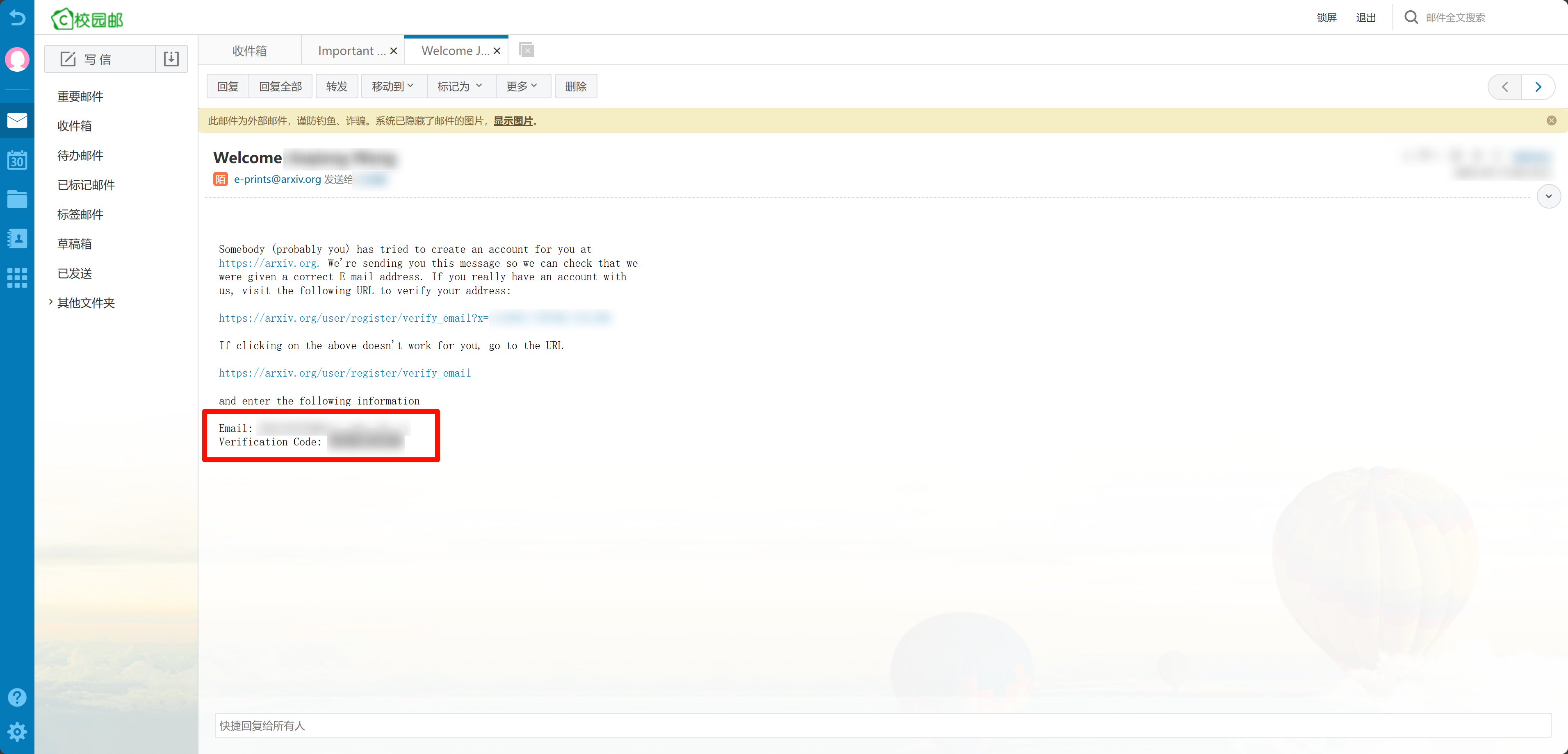Viewport: 1568px width, 754px height.
Task: Click the back arrow icon in left sidebar
Action: 17,18
